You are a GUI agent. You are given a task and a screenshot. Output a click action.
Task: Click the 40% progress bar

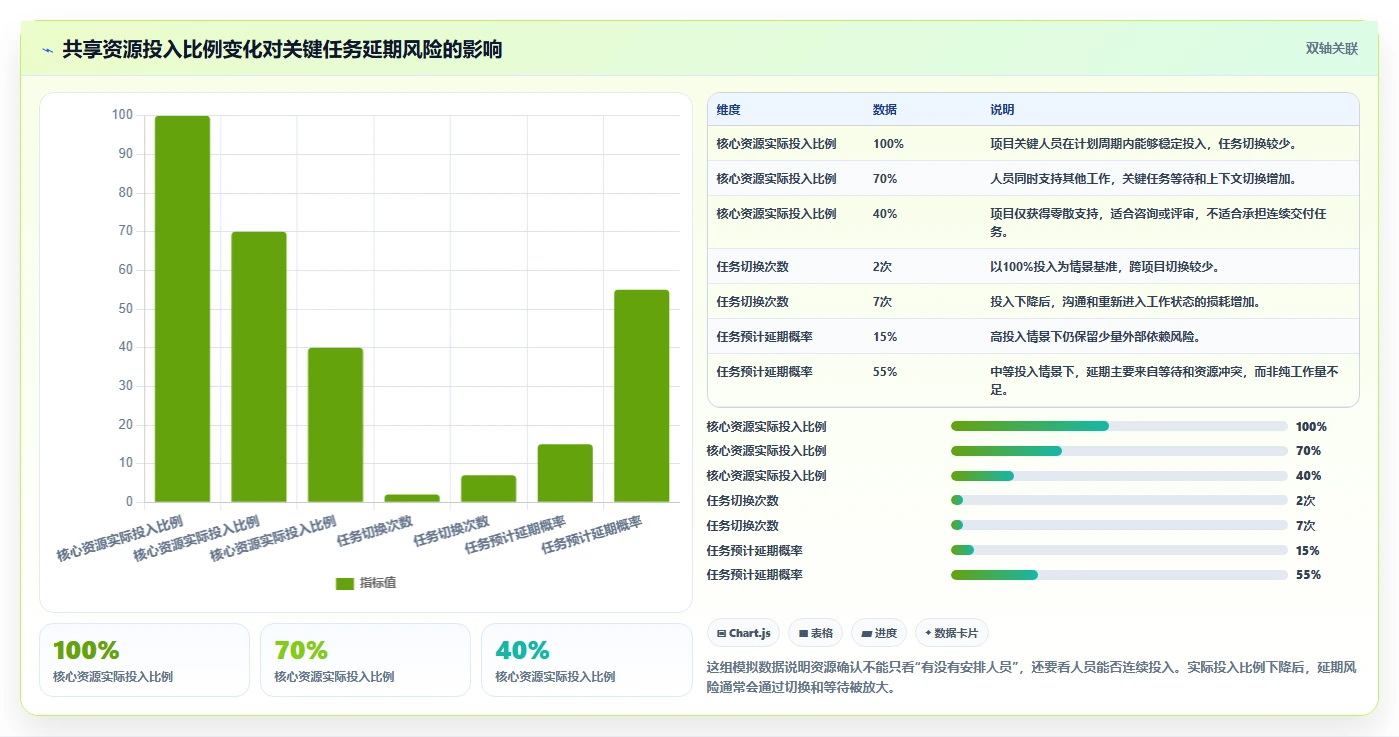click(x=1119, y=476)
